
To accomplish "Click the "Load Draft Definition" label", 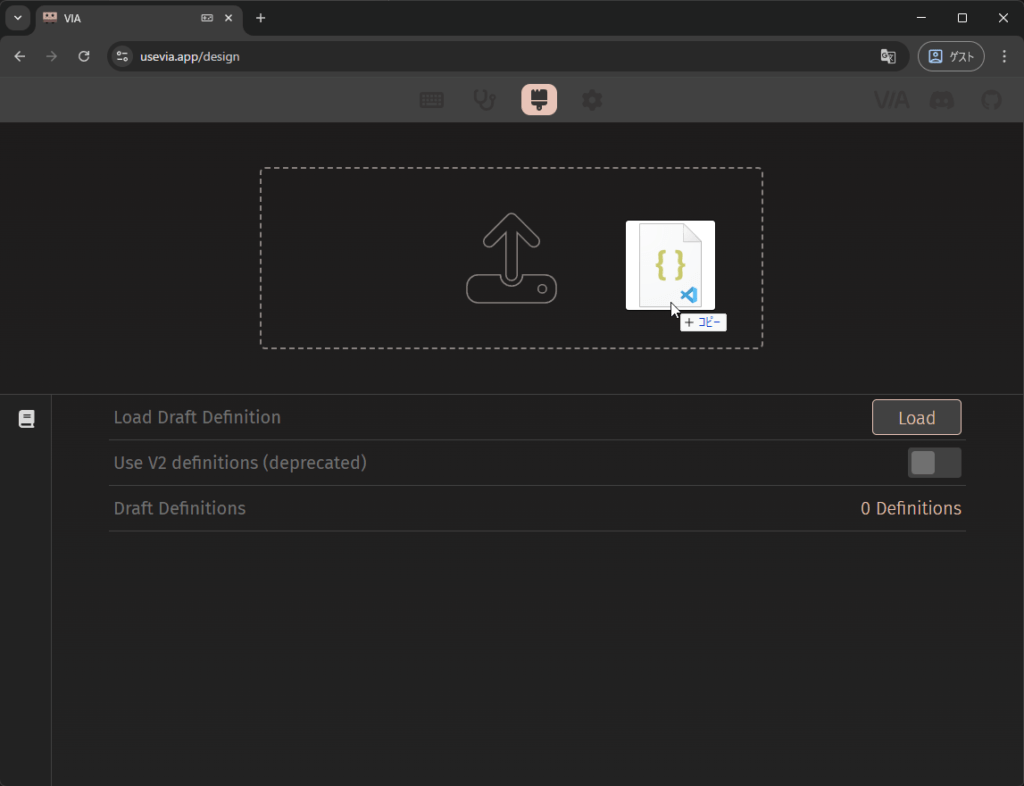I will (x=197, y=417).
